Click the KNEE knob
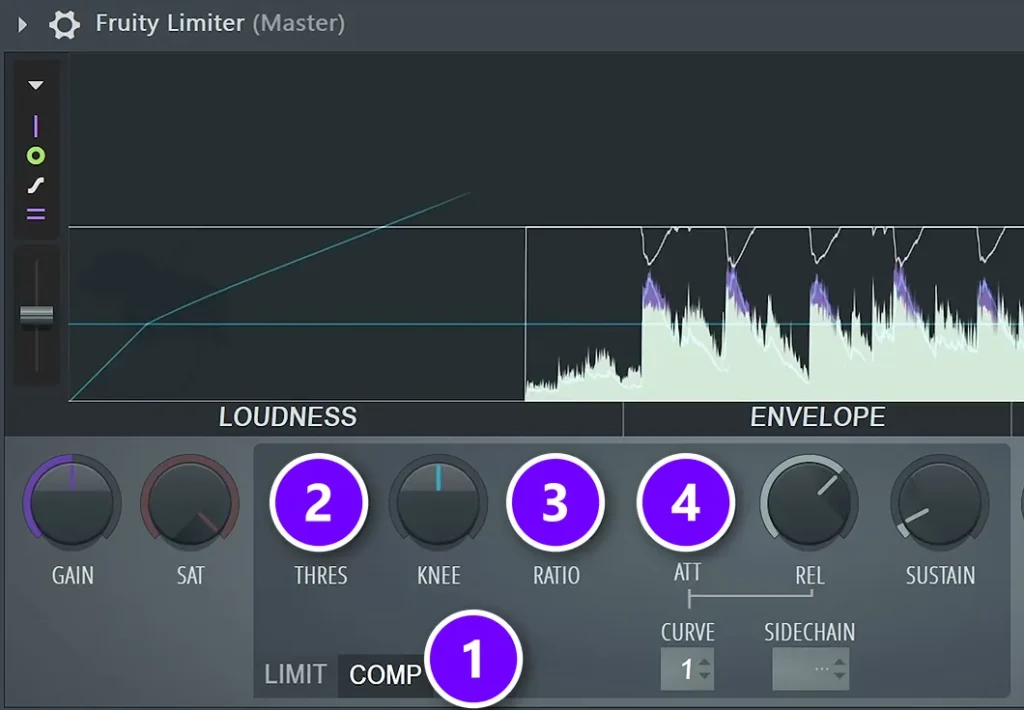 (438, 502)
